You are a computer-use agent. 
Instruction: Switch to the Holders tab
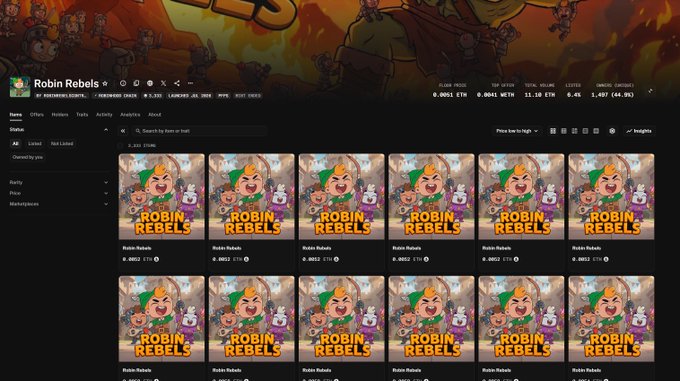pos(60,115)
